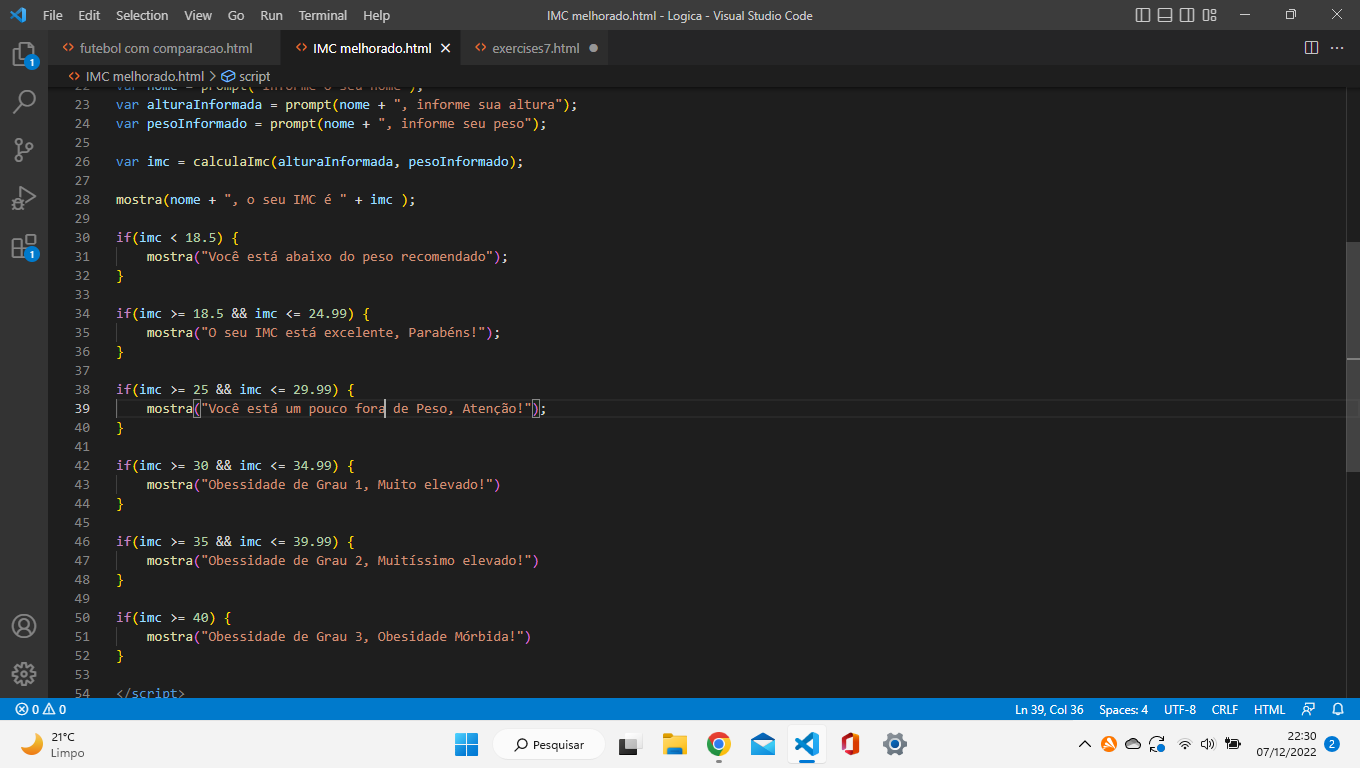Viewport: 1360px width, 768px height.
Task: Click the closing script tag line
Action: click(x=150, y=692)
